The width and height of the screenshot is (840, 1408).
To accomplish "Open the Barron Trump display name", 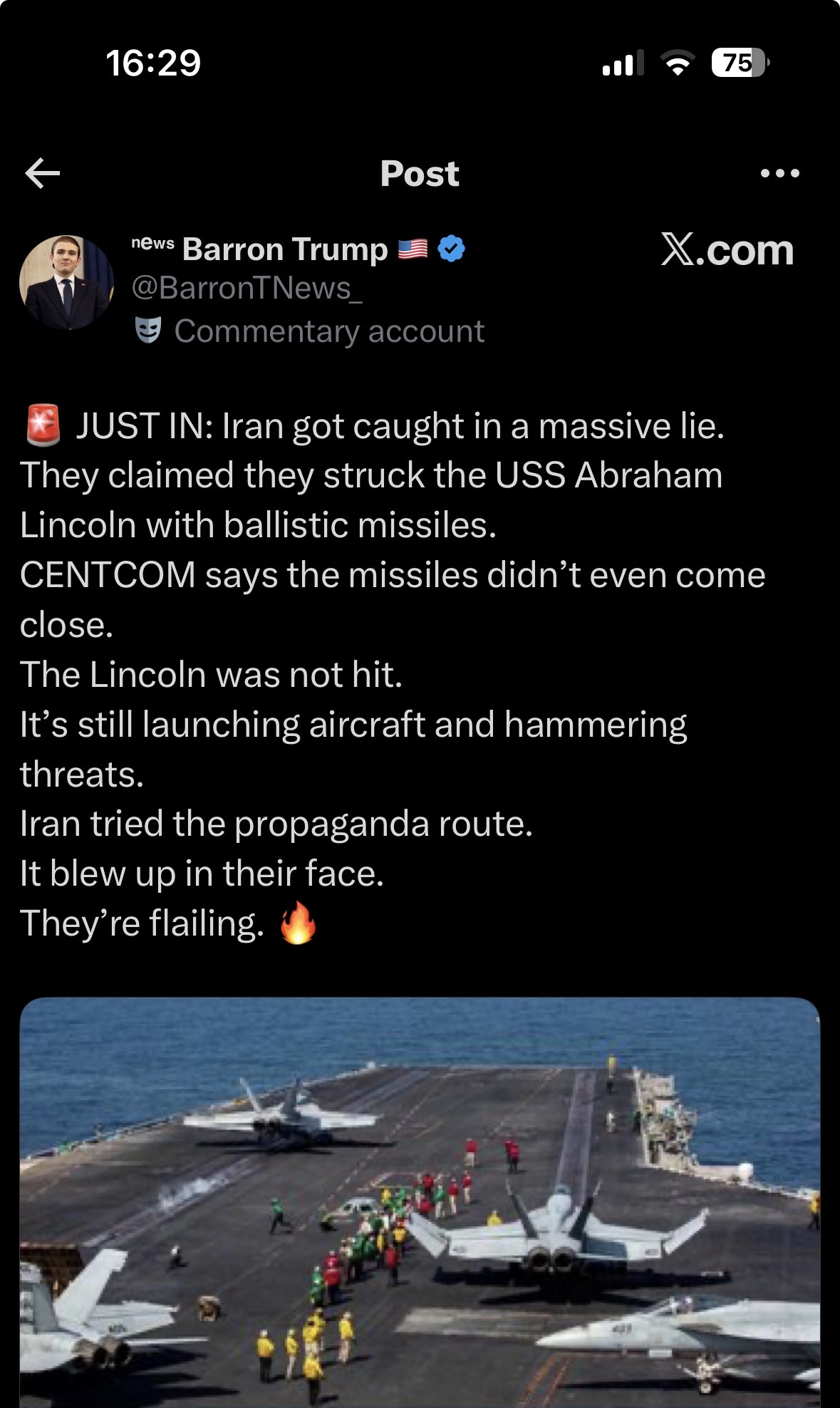I will tap(285, 249).
